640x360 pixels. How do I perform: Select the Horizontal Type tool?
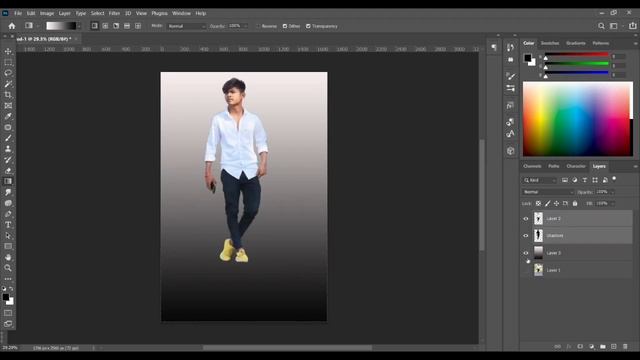[x=8, y=224]
